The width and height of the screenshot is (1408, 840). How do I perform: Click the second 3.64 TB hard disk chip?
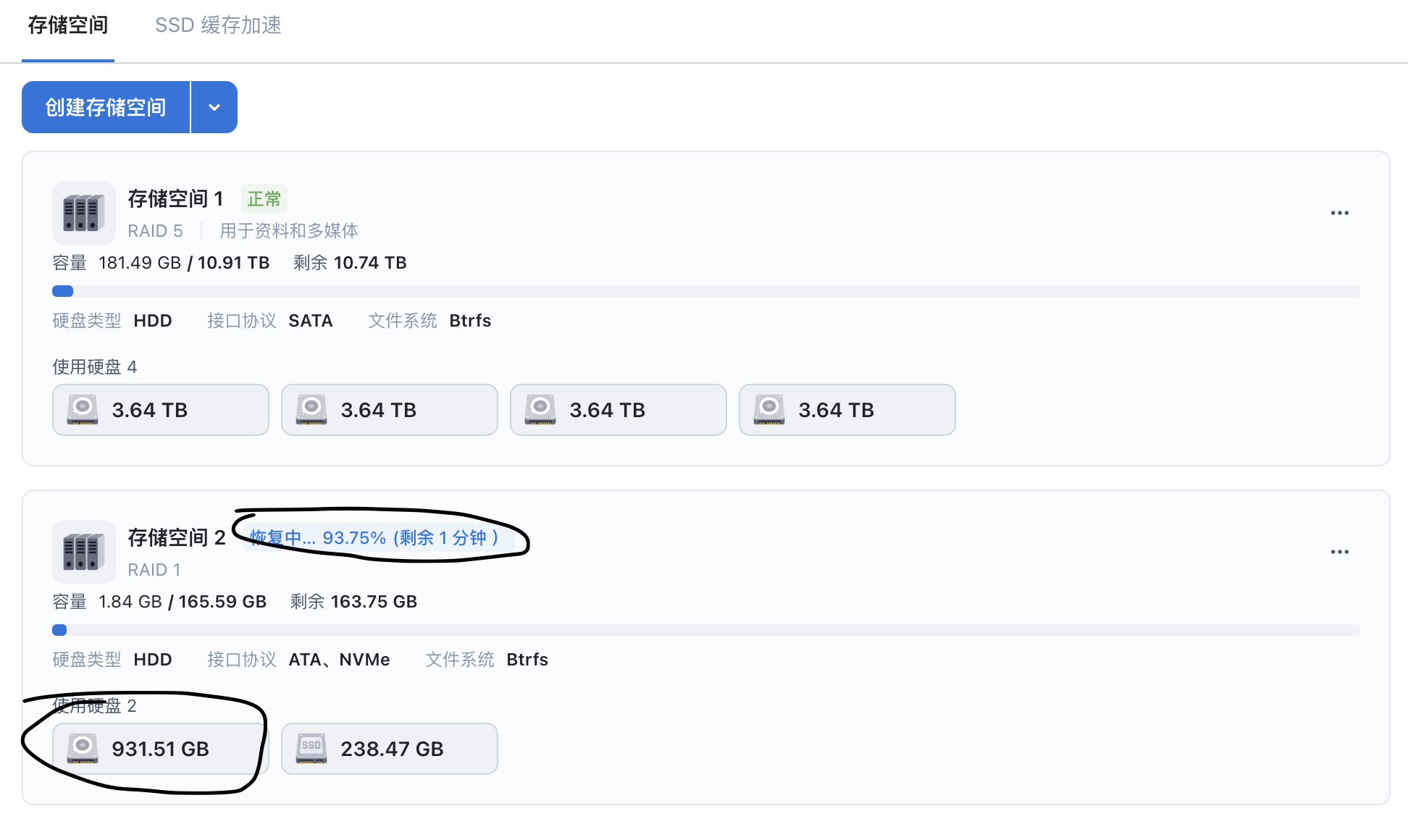[x=389, y=410]
